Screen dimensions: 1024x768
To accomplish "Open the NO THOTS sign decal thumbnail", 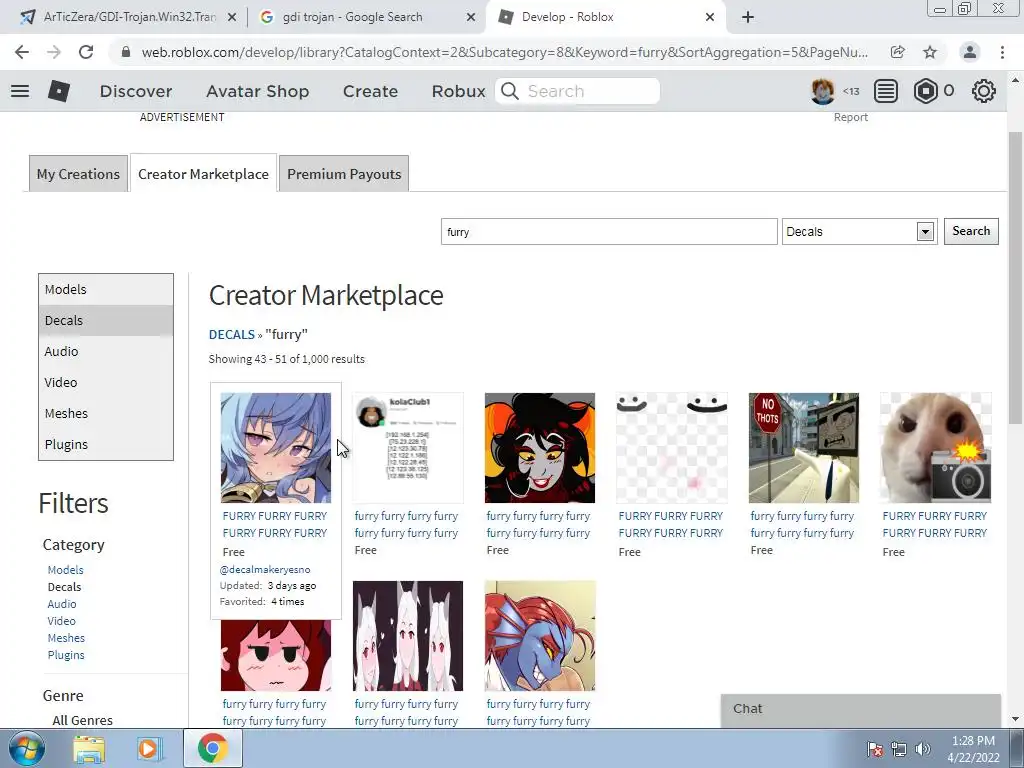I will coord(804,448).
